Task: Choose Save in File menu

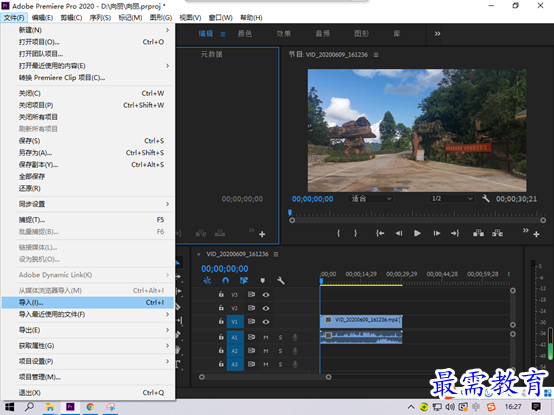Action: click(x=88, y=141)
